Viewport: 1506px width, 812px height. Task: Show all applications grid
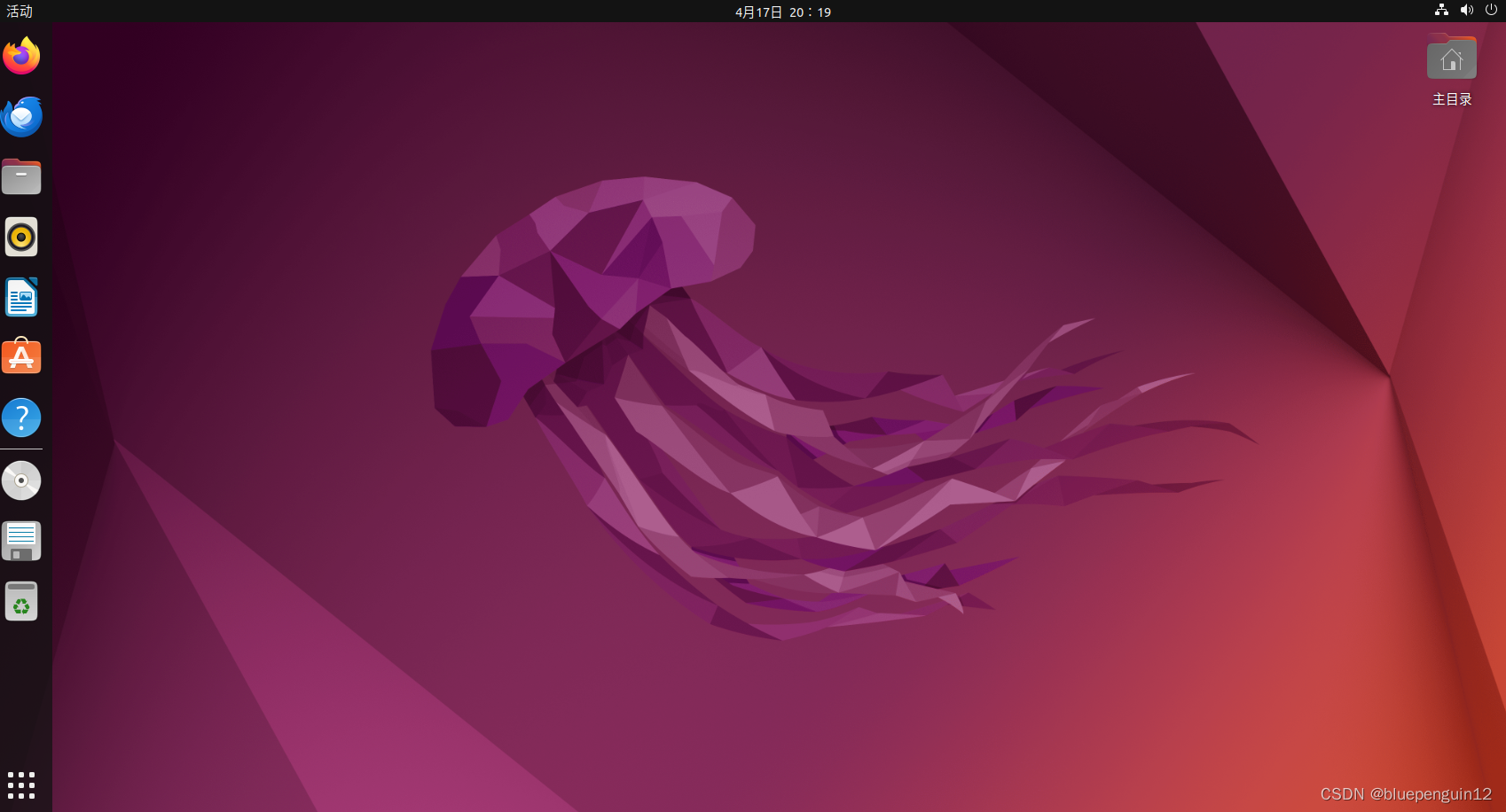[x=21, y=785]
